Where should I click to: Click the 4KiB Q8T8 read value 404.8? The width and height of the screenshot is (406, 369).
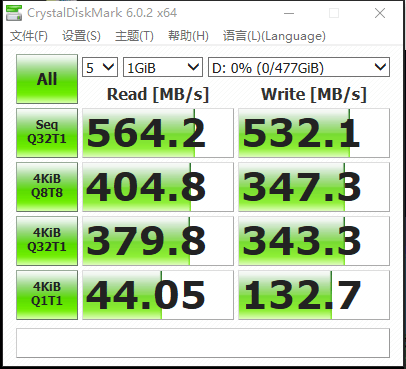pyautogui.click(x=158, y=187)
